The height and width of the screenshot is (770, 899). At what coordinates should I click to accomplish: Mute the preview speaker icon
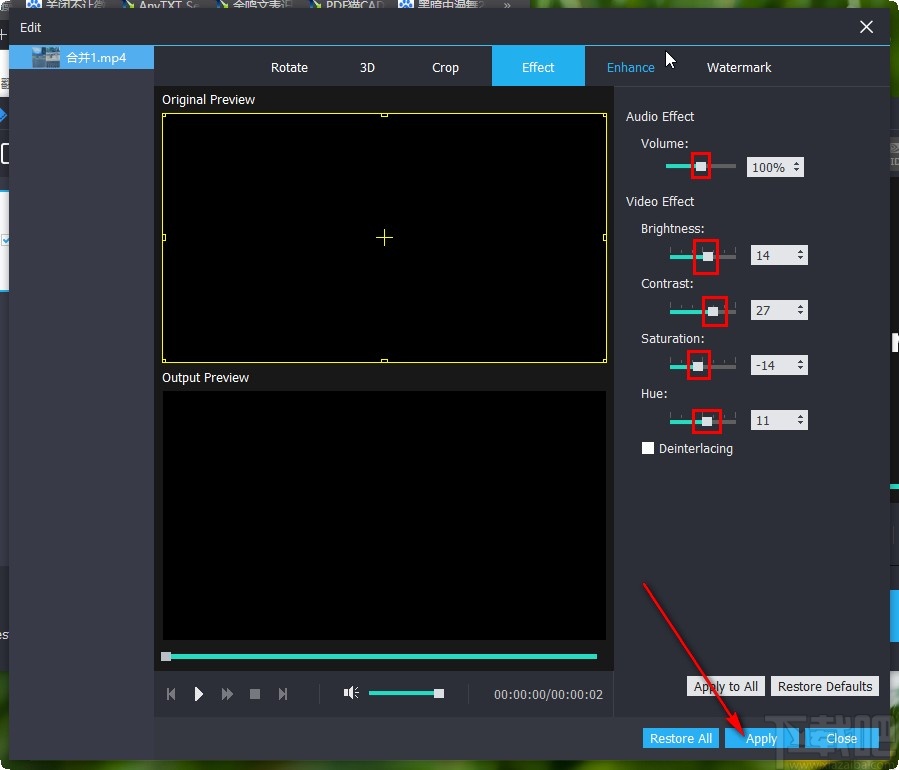pyautogui.click(x=351, y=693)
